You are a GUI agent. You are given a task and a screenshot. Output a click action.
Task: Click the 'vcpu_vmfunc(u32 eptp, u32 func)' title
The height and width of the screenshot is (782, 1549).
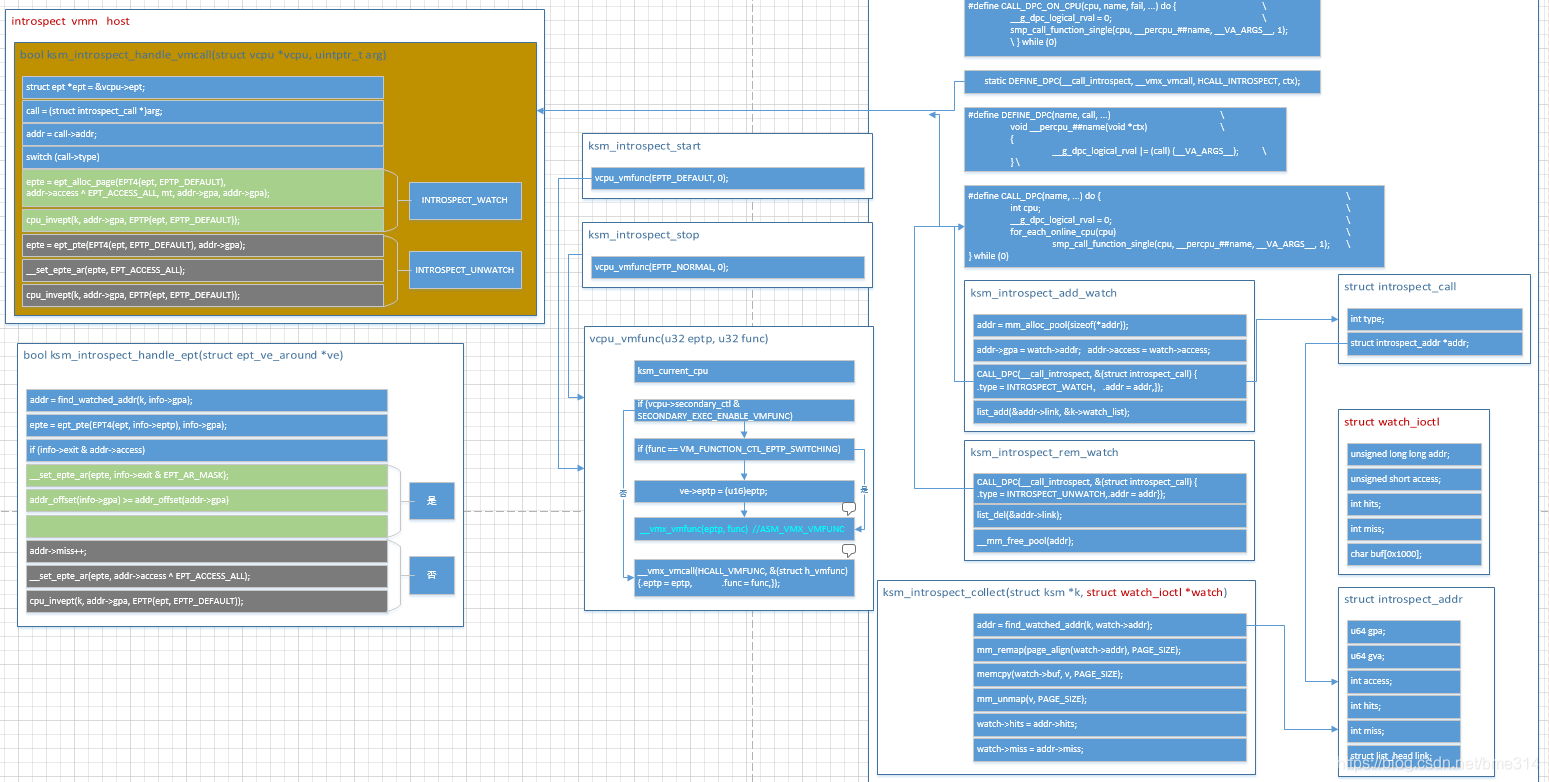click(x=679, y=339)
